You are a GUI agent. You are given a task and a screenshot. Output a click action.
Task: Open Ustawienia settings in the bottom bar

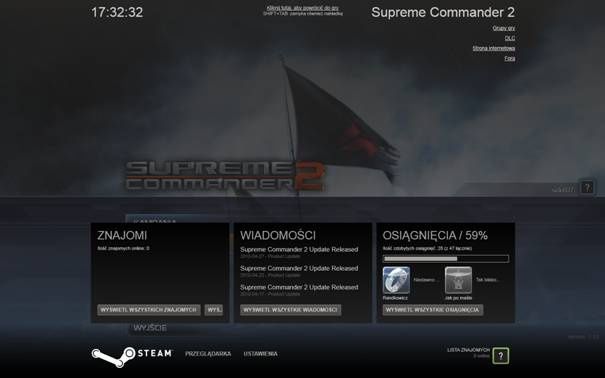coord(260,354)
